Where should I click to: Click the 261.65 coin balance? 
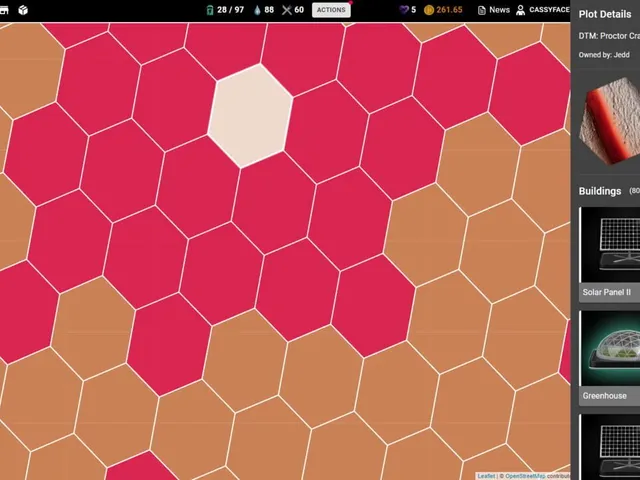tap(449, 10)
